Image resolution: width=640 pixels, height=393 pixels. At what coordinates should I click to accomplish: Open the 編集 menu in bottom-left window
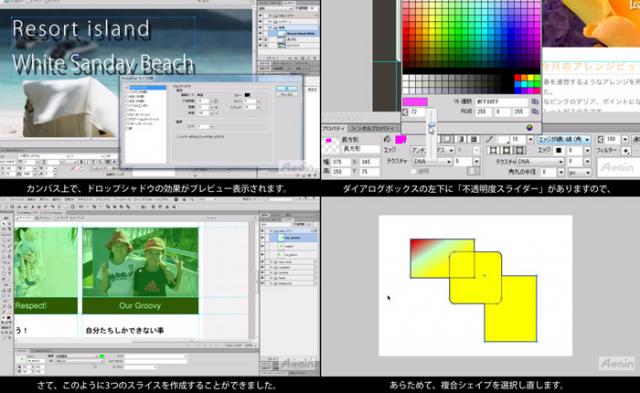31,200
